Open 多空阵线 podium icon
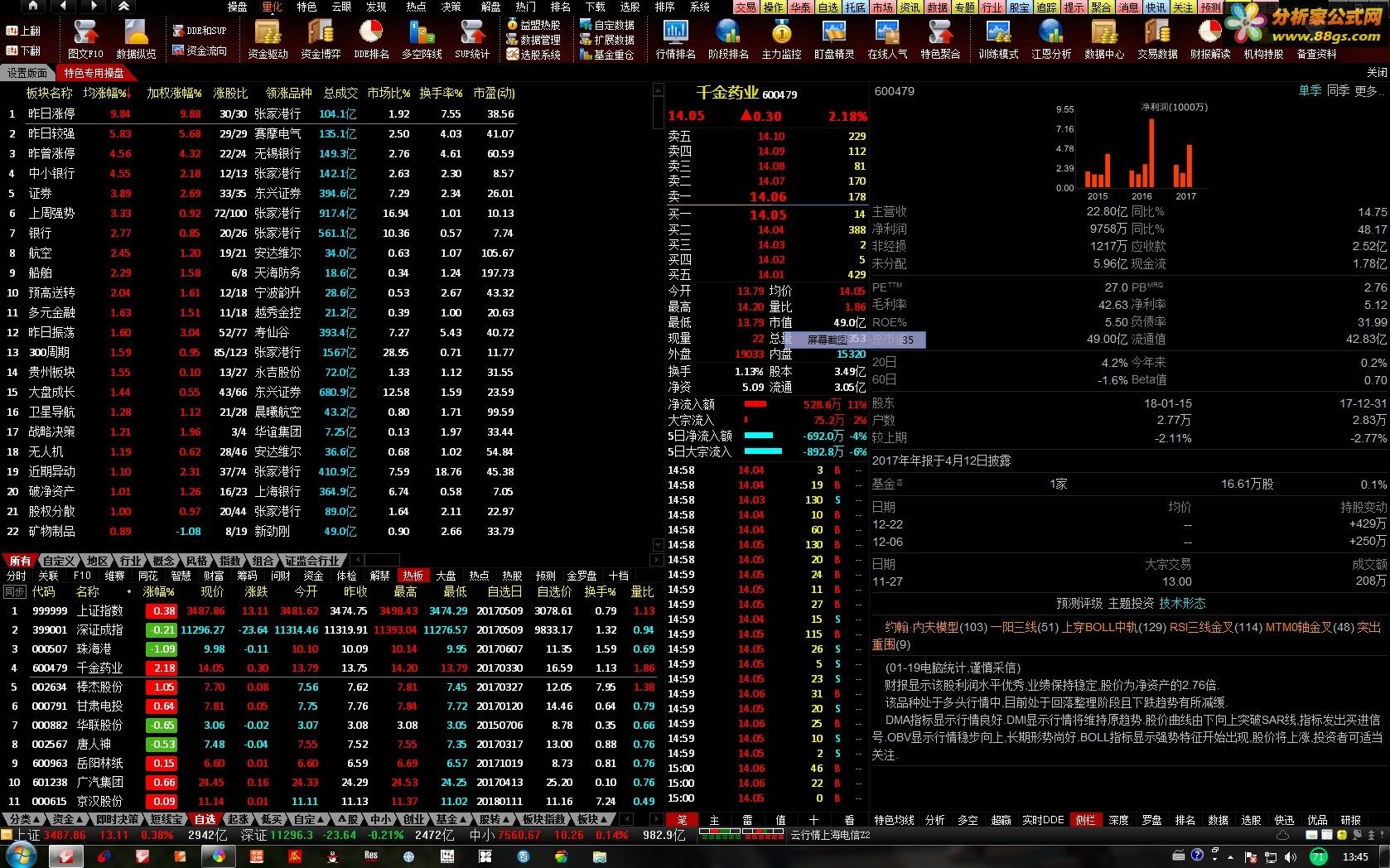The height and width of the screenshot is (868, 1390). coord(422,39)
